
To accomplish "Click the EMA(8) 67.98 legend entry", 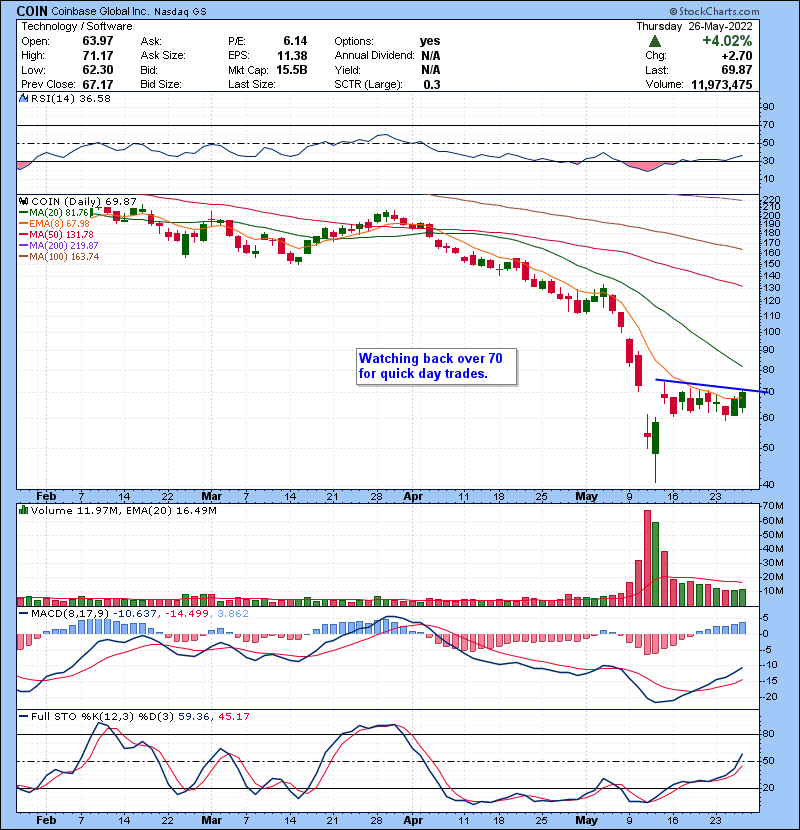I will [x=54, y=223].
